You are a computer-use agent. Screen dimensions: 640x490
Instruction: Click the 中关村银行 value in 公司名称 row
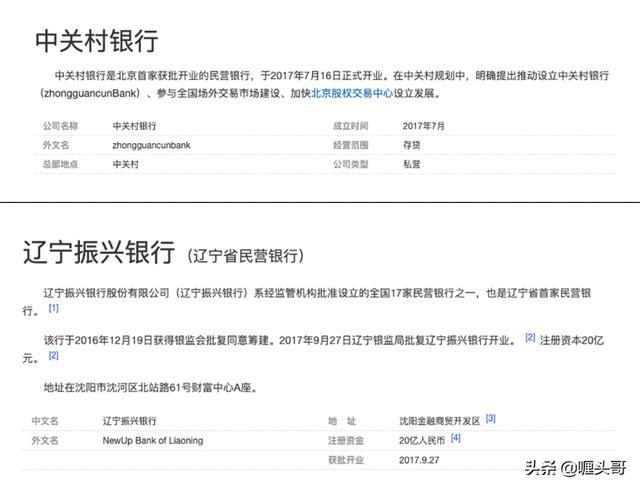(134, 126)
